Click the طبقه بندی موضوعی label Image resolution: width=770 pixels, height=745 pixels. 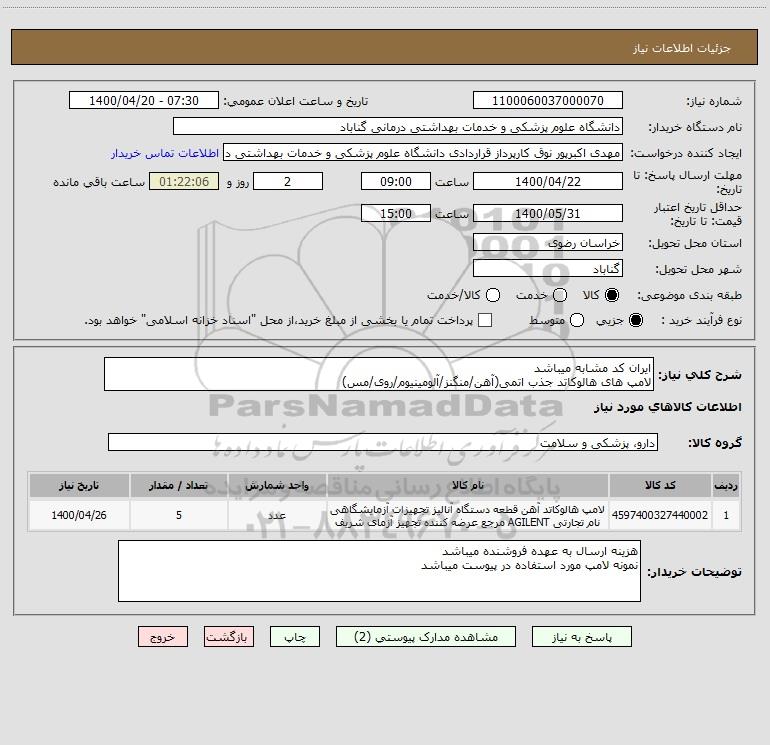click(x=689, y=296)
